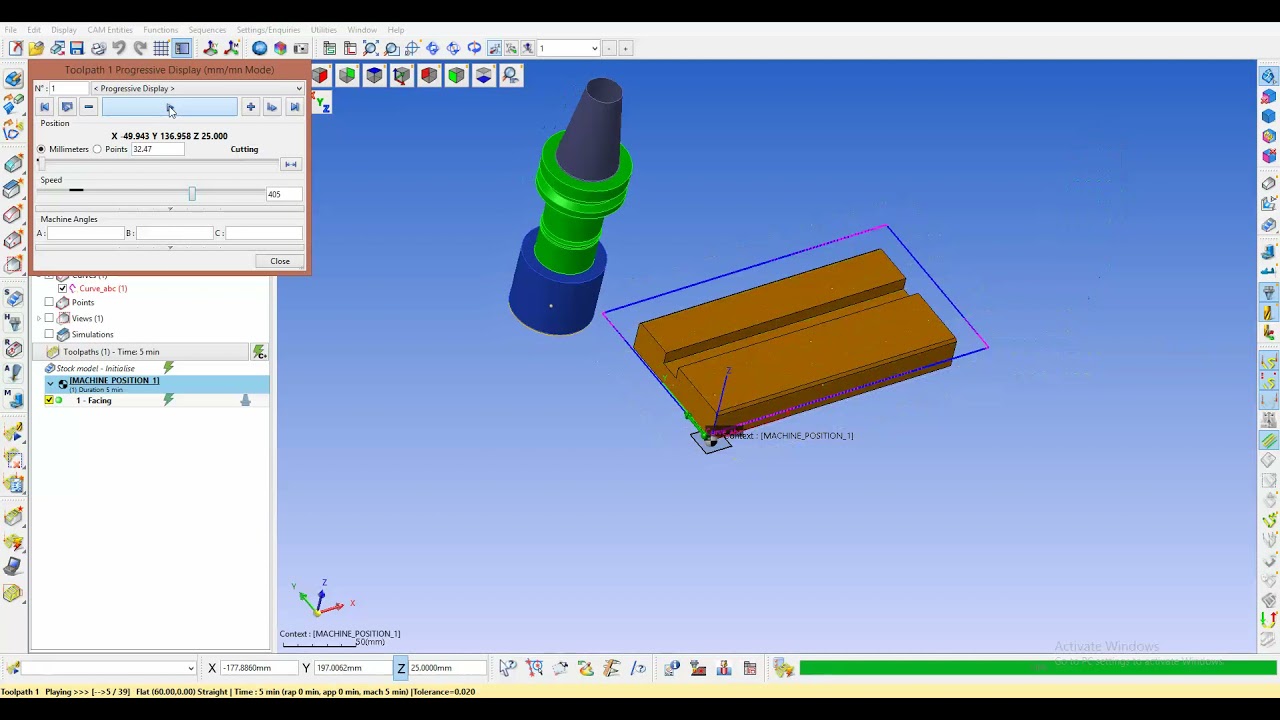
Task: Undo the last action
Action: [119, 48]
